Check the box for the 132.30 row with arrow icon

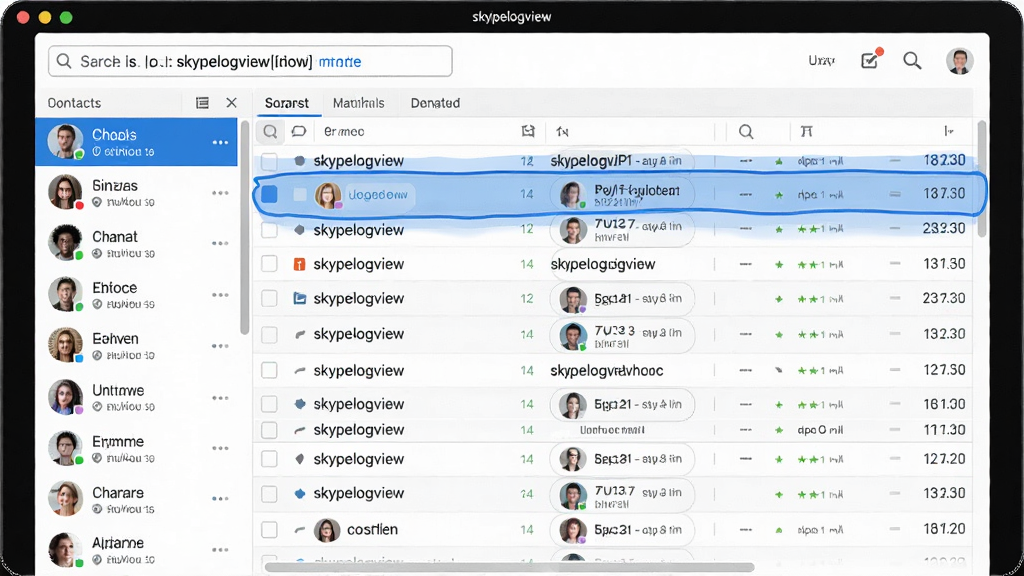click(x=269, y=334)
